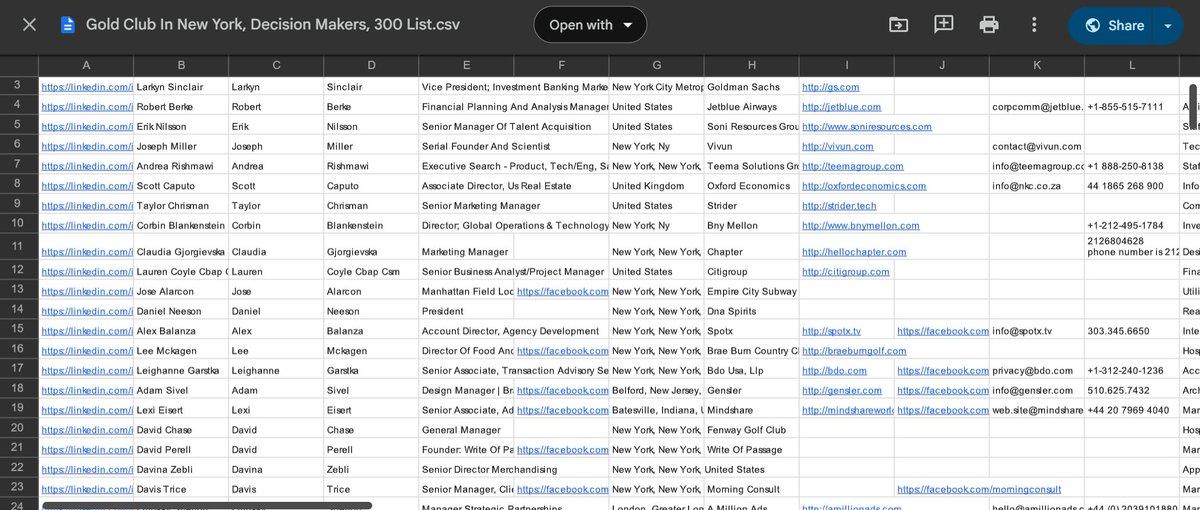The image size is (1200, 510).
Task: Open the http://vivun.com link
Action: coord(838,146)
